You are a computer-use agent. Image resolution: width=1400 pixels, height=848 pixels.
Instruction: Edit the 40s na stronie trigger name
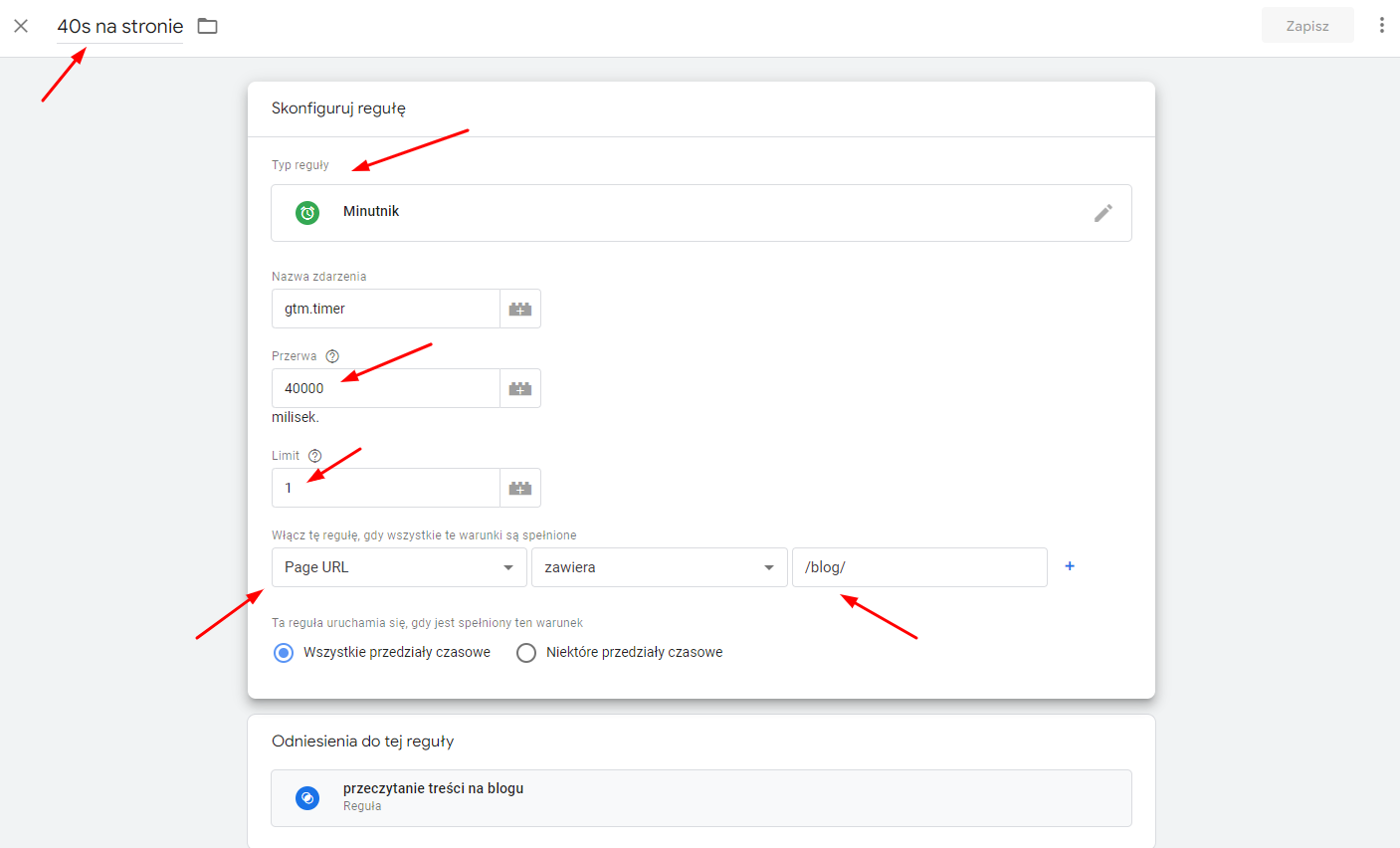pyautogui.click(x=119, y=26)
